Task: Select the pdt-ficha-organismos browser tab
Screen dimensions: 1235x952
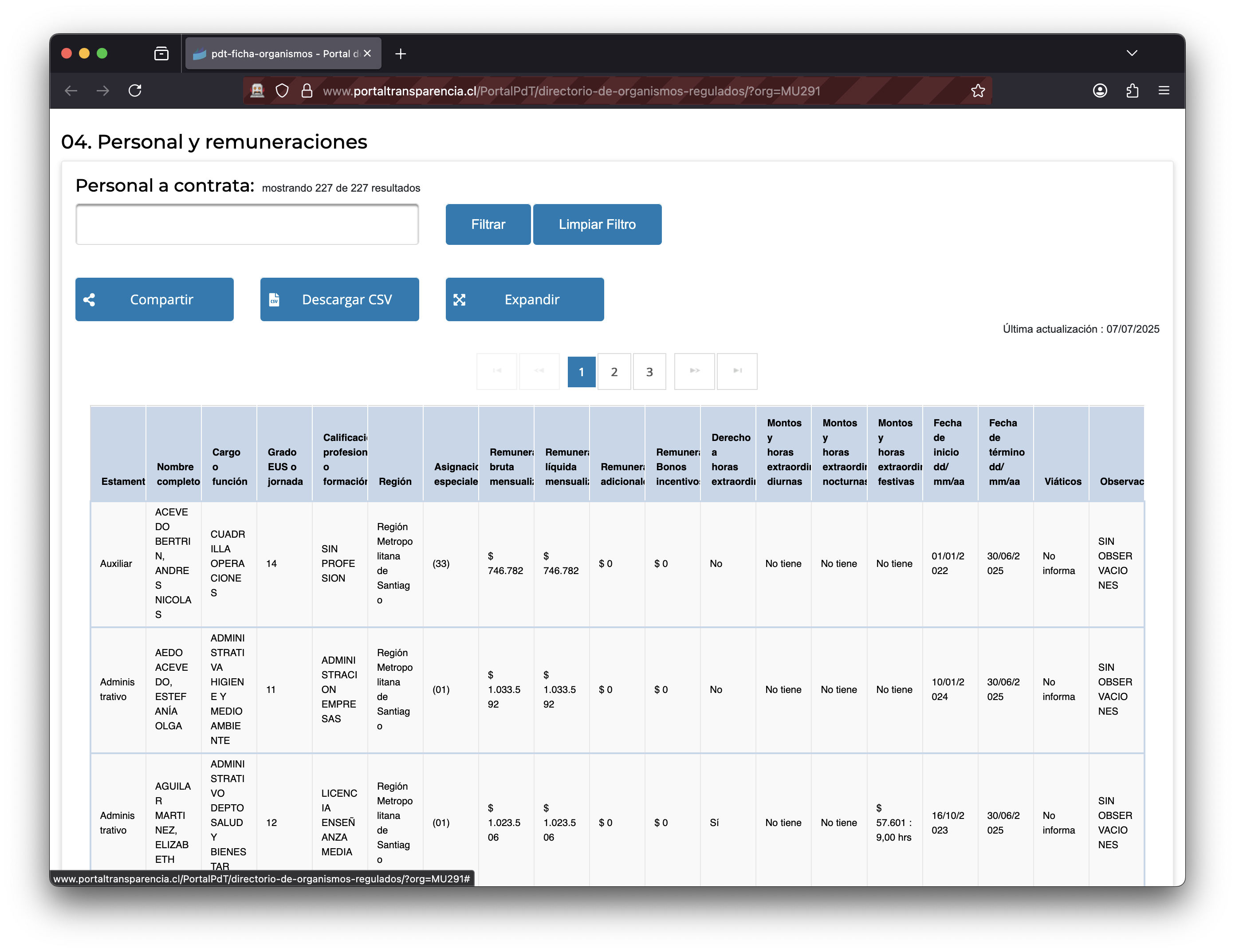Action: pos(283,54)
